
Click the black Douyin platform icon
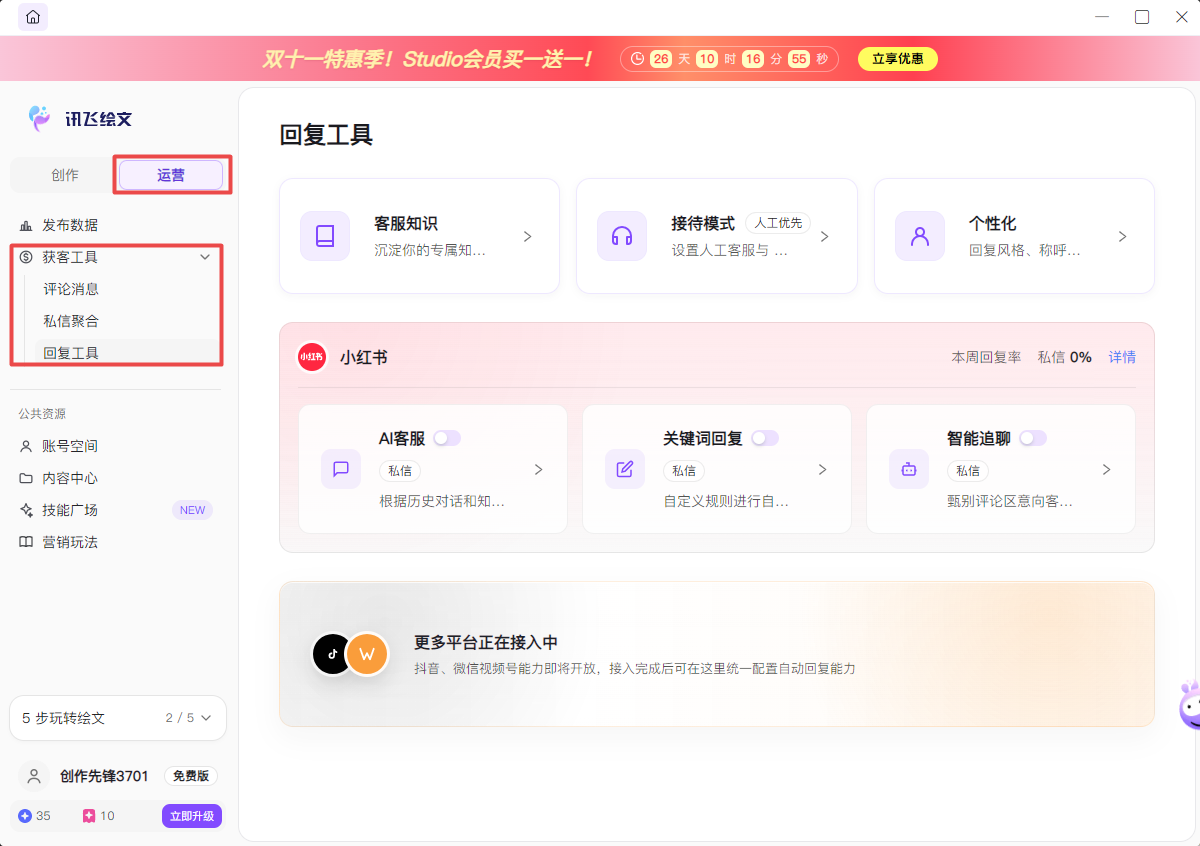(x=332, y=654)
